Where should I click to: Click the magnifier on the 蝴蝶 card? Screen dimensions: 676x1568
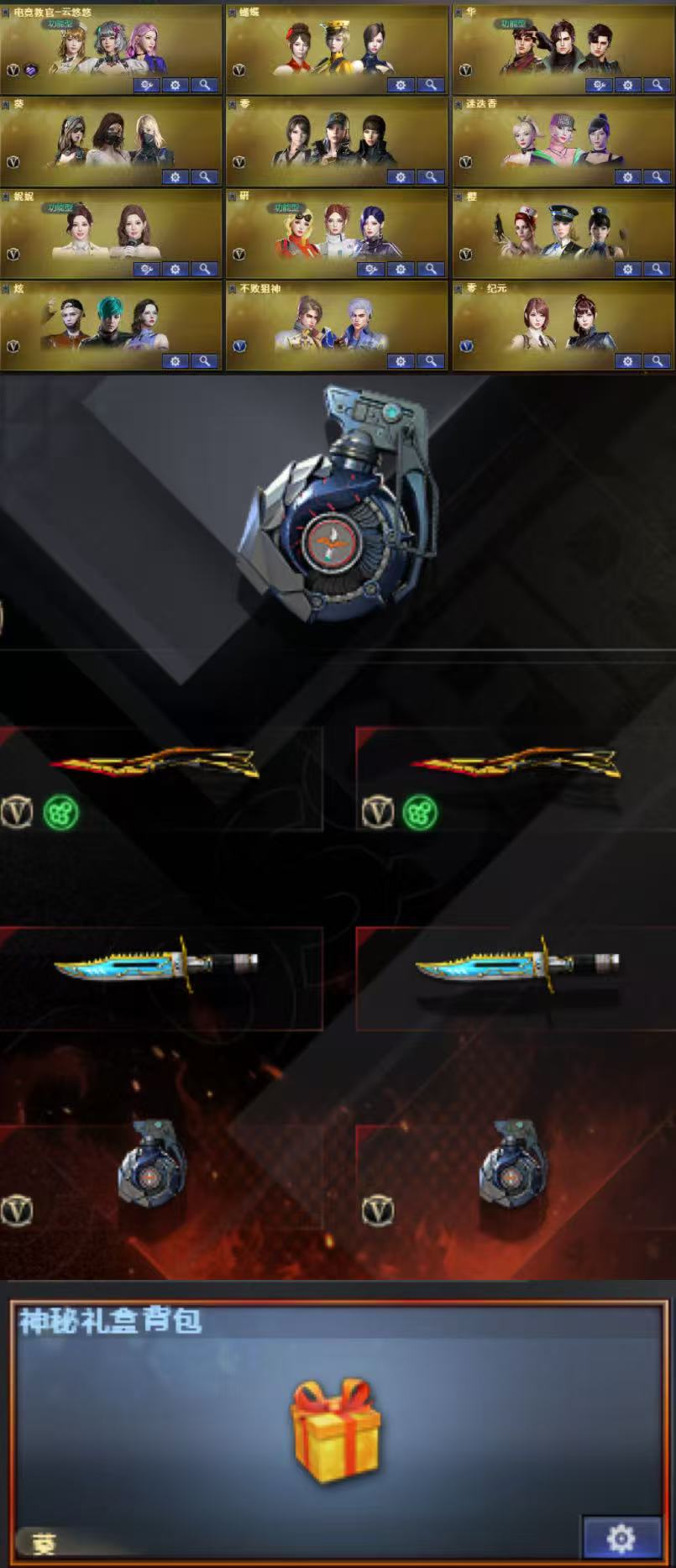[431, 85]
